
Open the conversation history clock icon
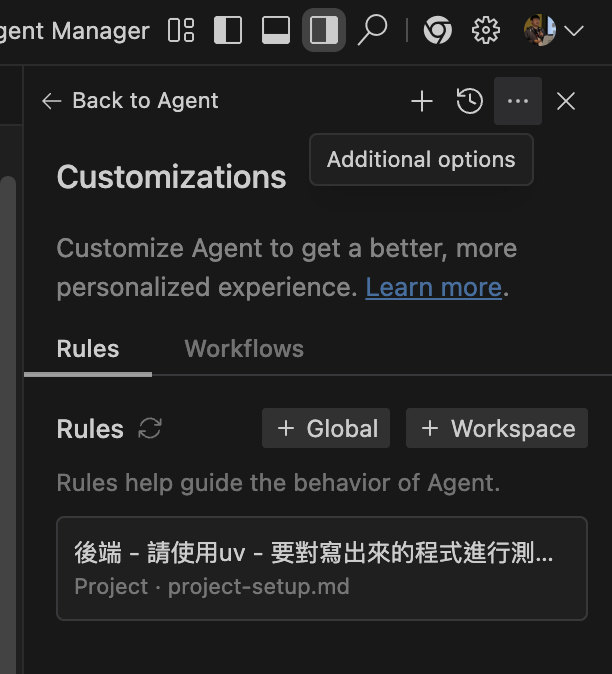click(x=470, y=101)
